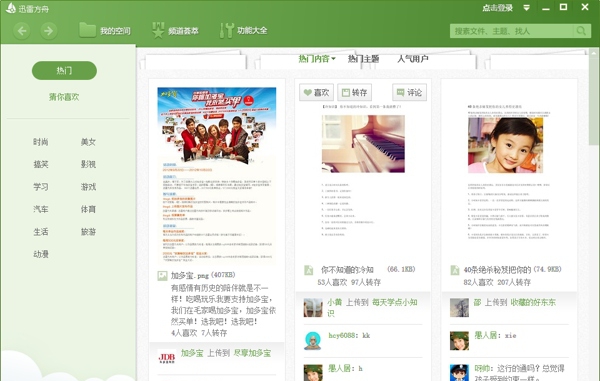Click the JDB avatar logo
The height and width of the screenshot is (381, 600).
(x=167, y=357)
